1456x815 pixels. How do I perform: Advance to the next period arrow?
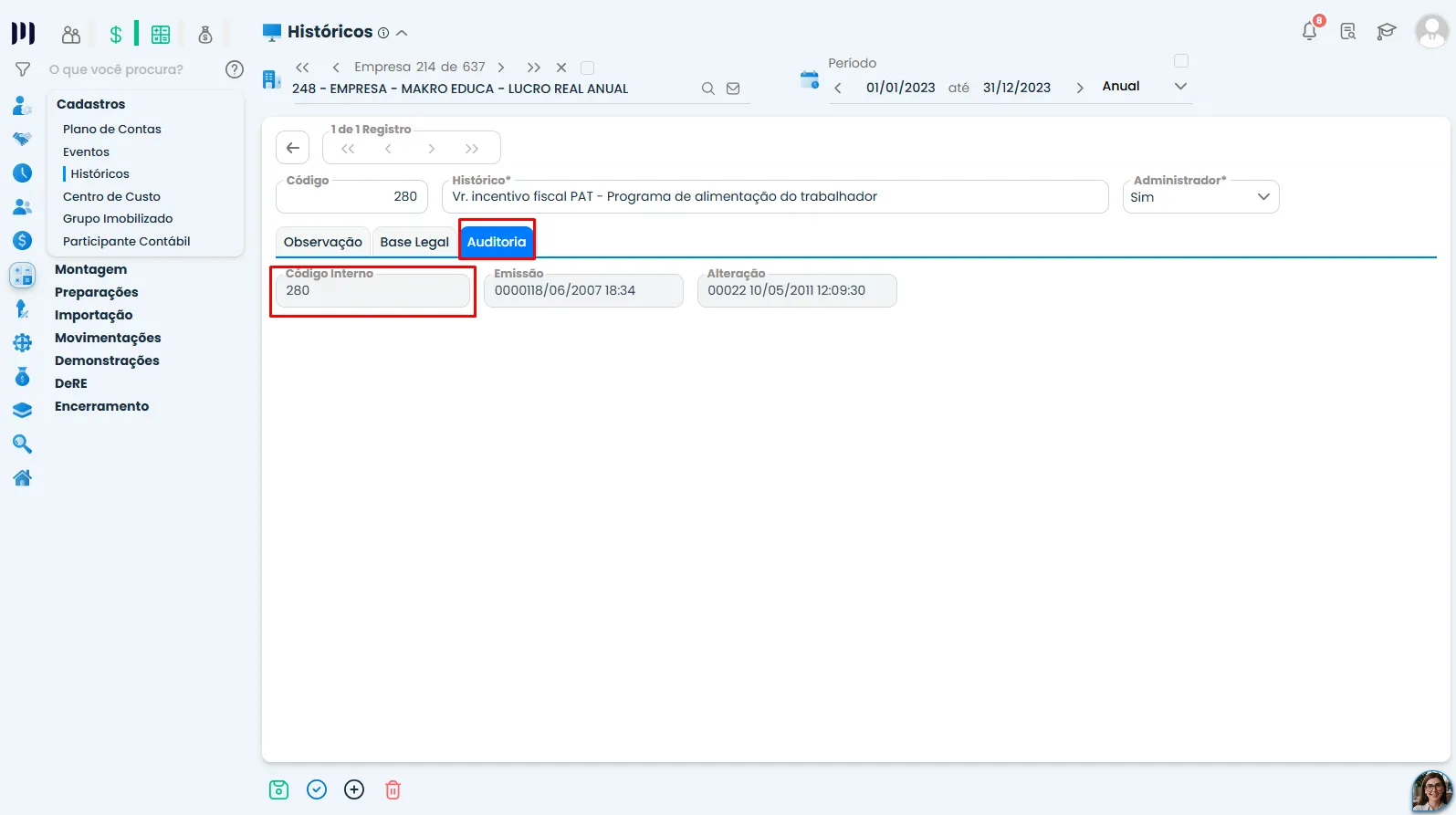[1080, 88]
